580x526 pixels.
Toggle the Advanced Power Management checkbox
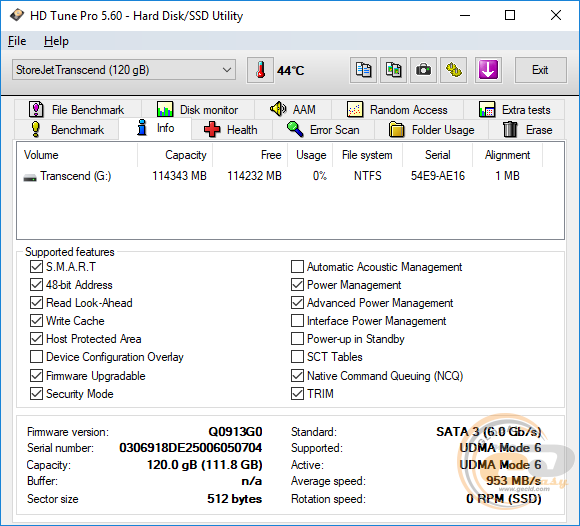297,303
